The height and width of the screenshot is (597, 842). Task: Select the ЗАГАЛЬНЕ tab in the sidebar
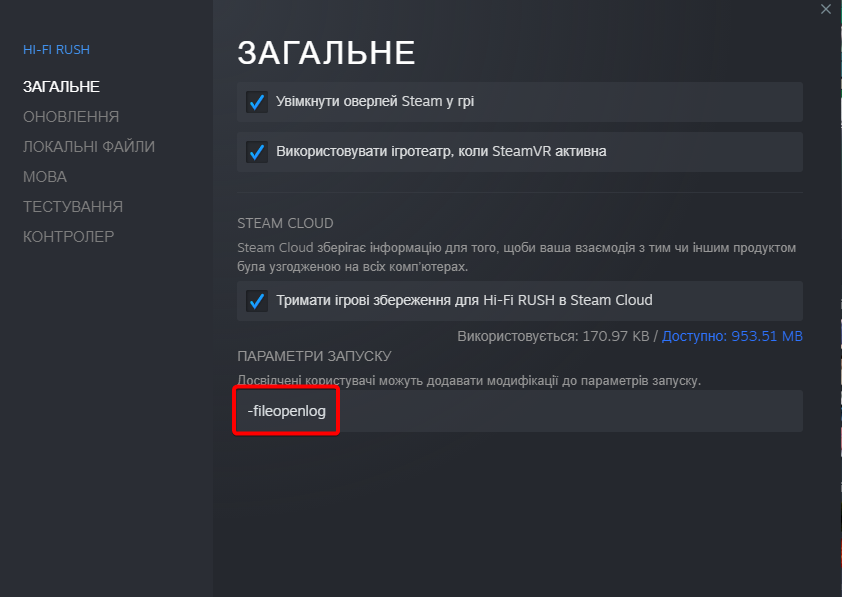point(61,87)
